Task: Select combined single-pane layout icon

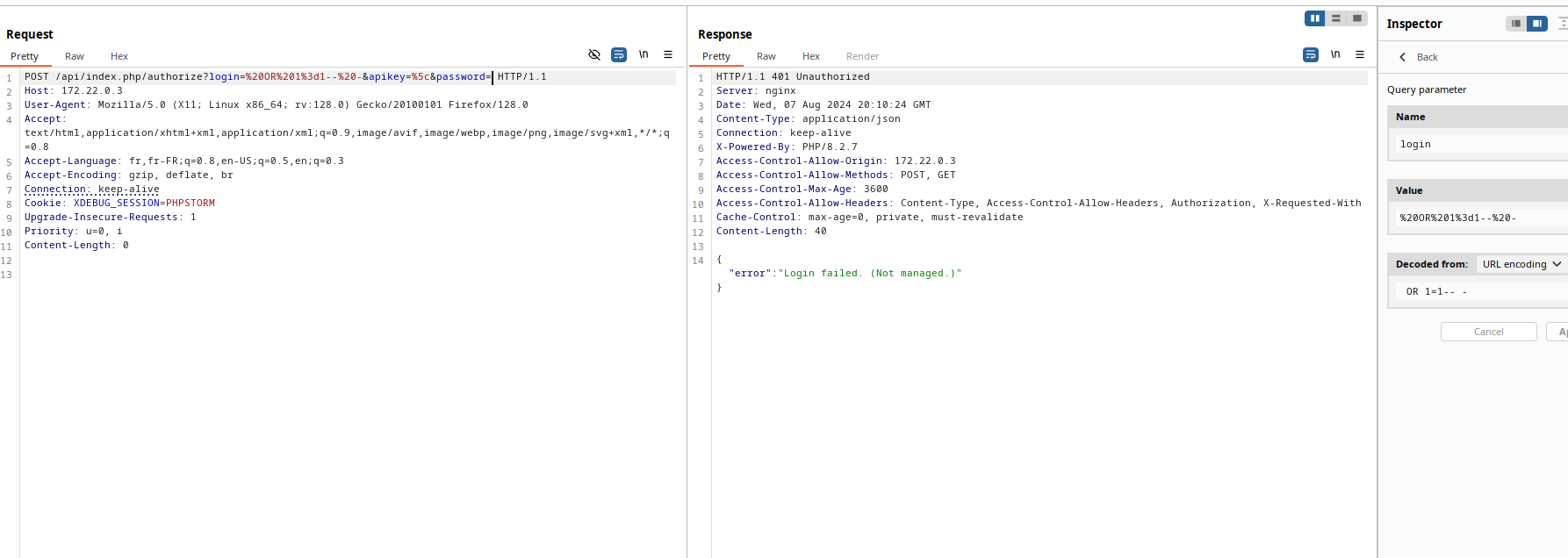Action: [x=1357, y=18]
